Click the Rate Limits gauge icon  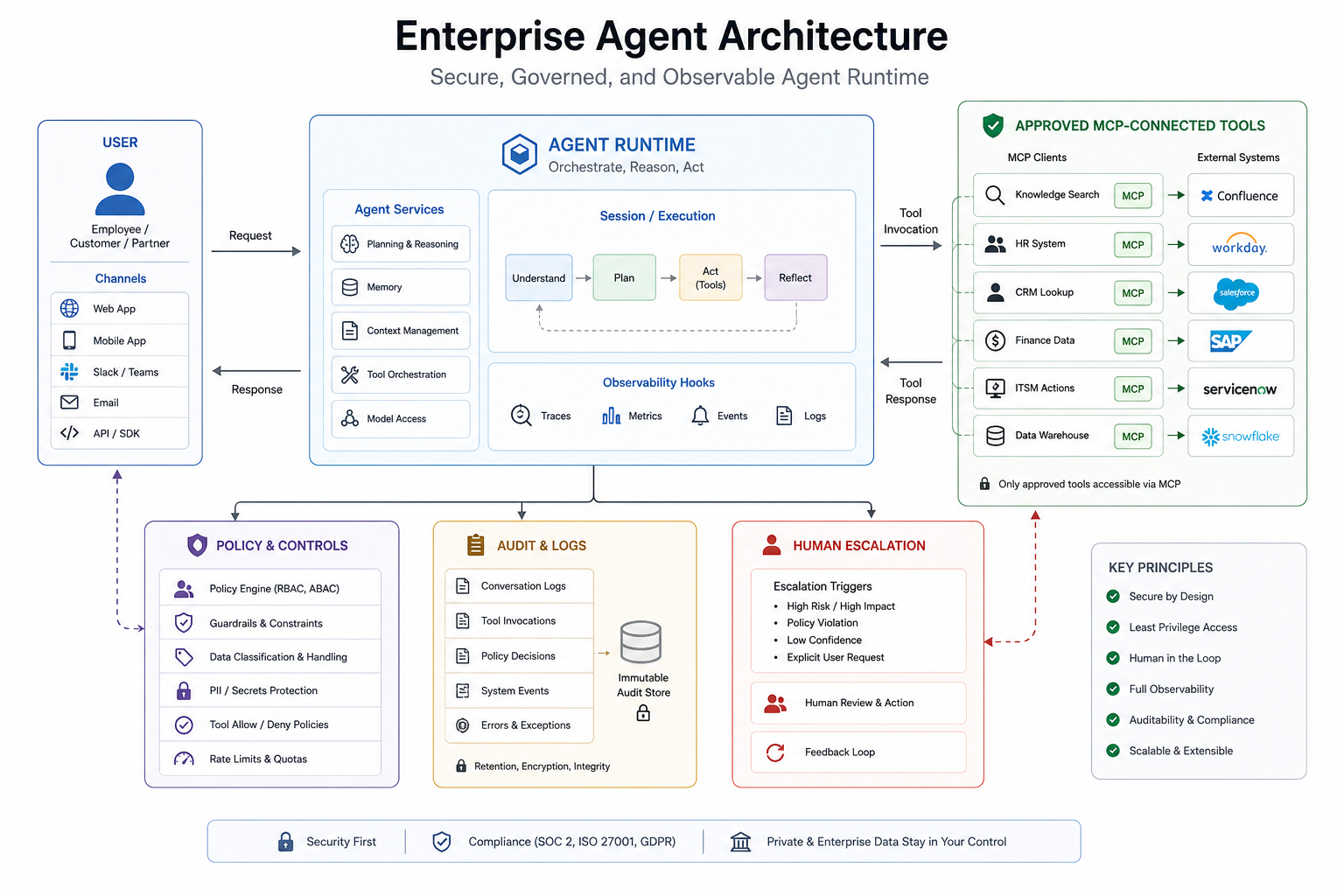[x=184, y=759]
